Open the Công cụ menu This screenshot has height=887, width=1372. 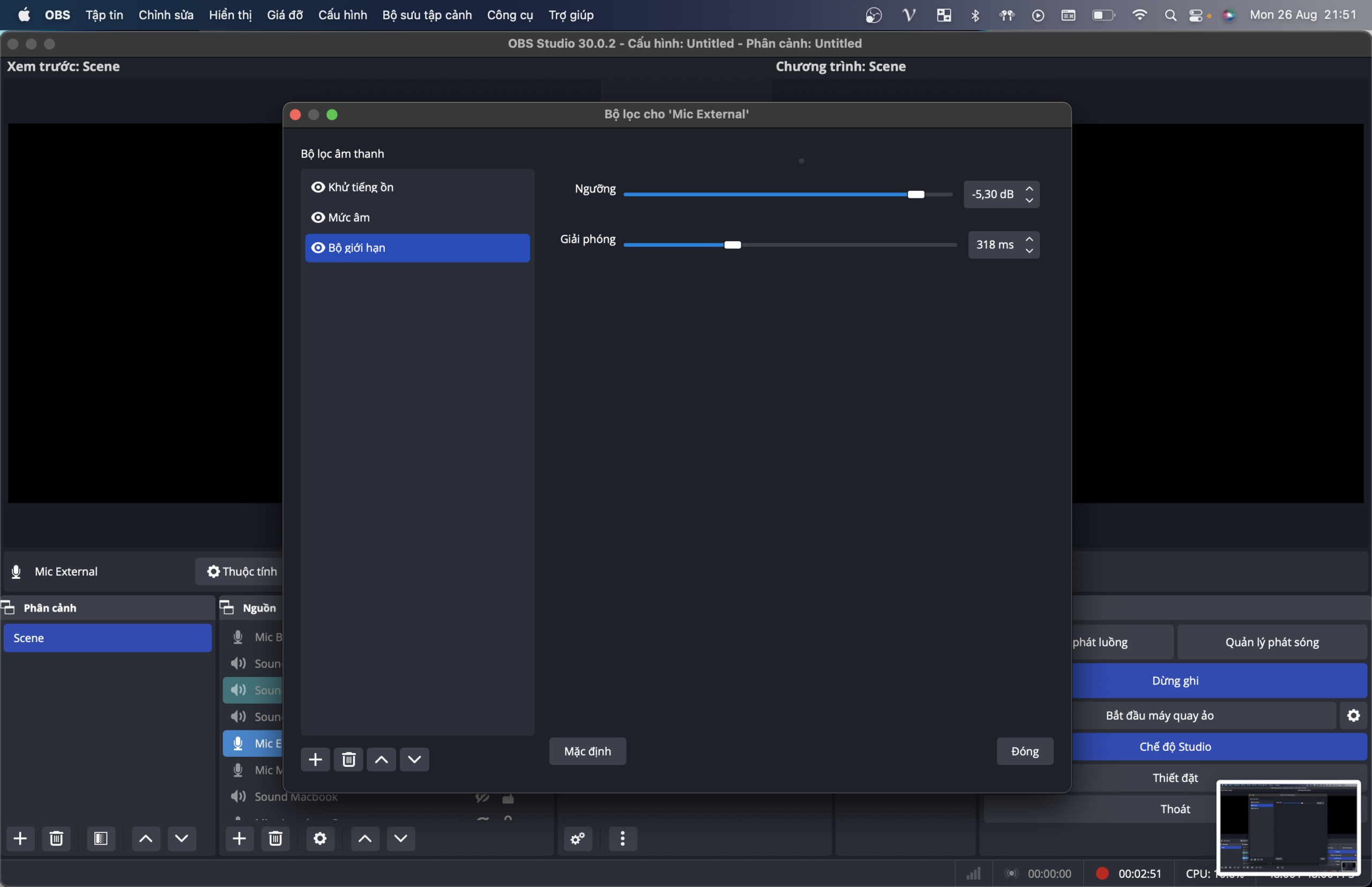click(510, 15)
